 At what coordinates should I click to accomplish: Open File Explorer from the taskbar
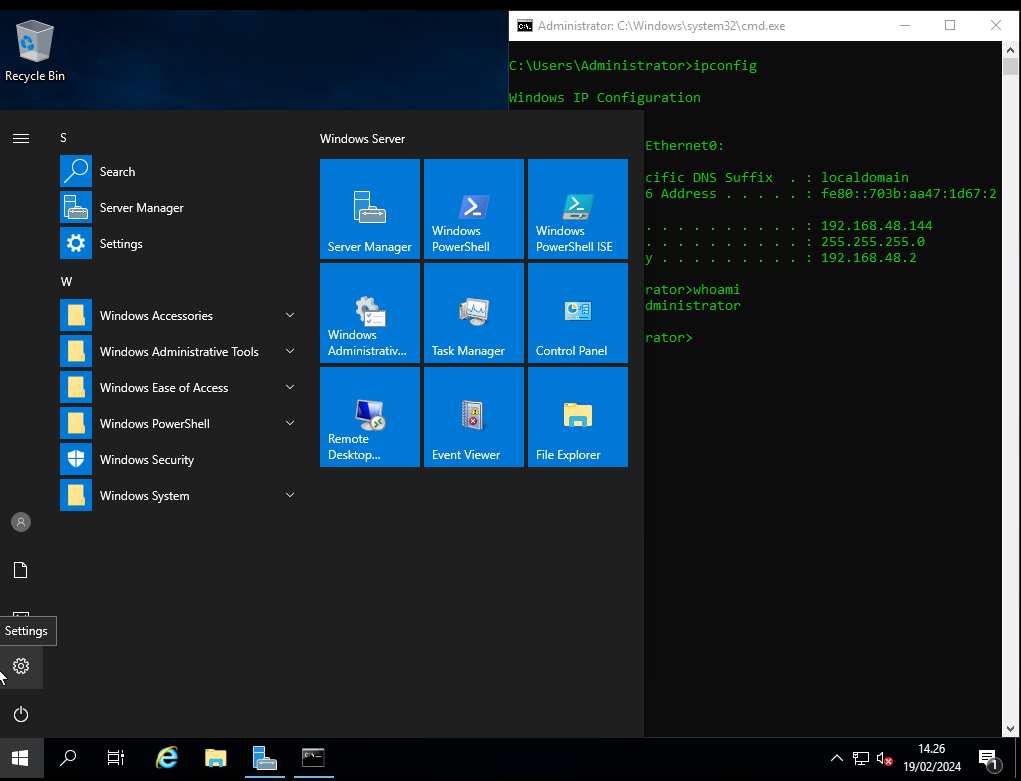pos(216,758)
